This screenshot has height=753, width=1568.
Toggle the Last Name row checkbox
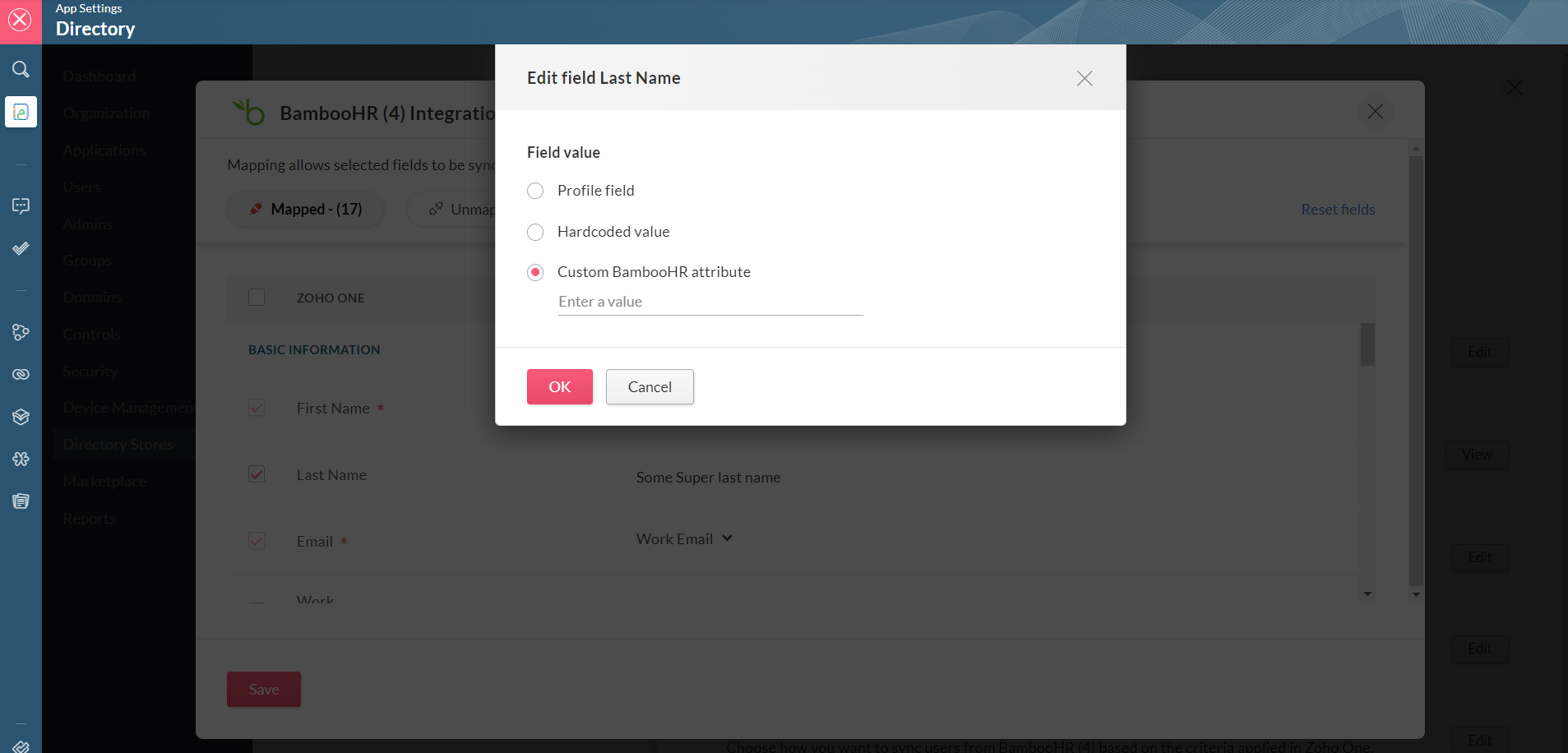pos(257,474)
